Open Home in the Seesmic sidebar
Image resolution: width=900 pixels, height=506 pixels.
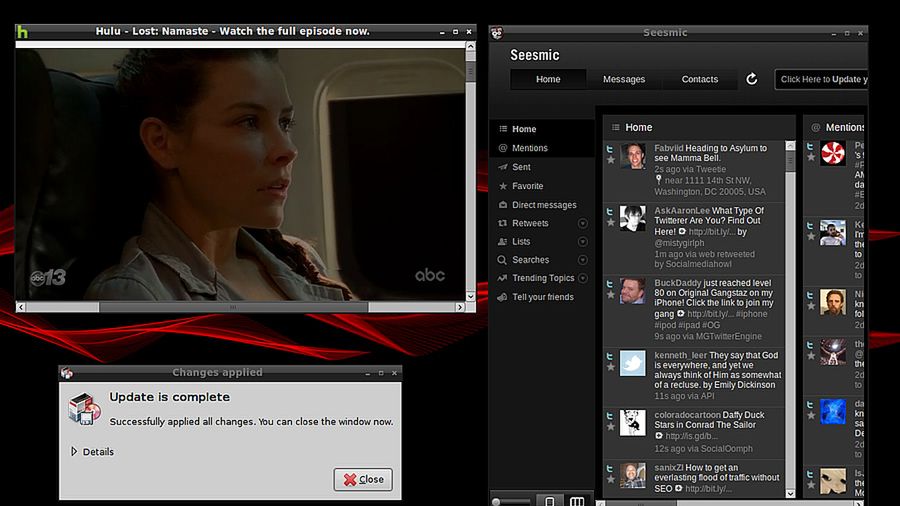542,129
